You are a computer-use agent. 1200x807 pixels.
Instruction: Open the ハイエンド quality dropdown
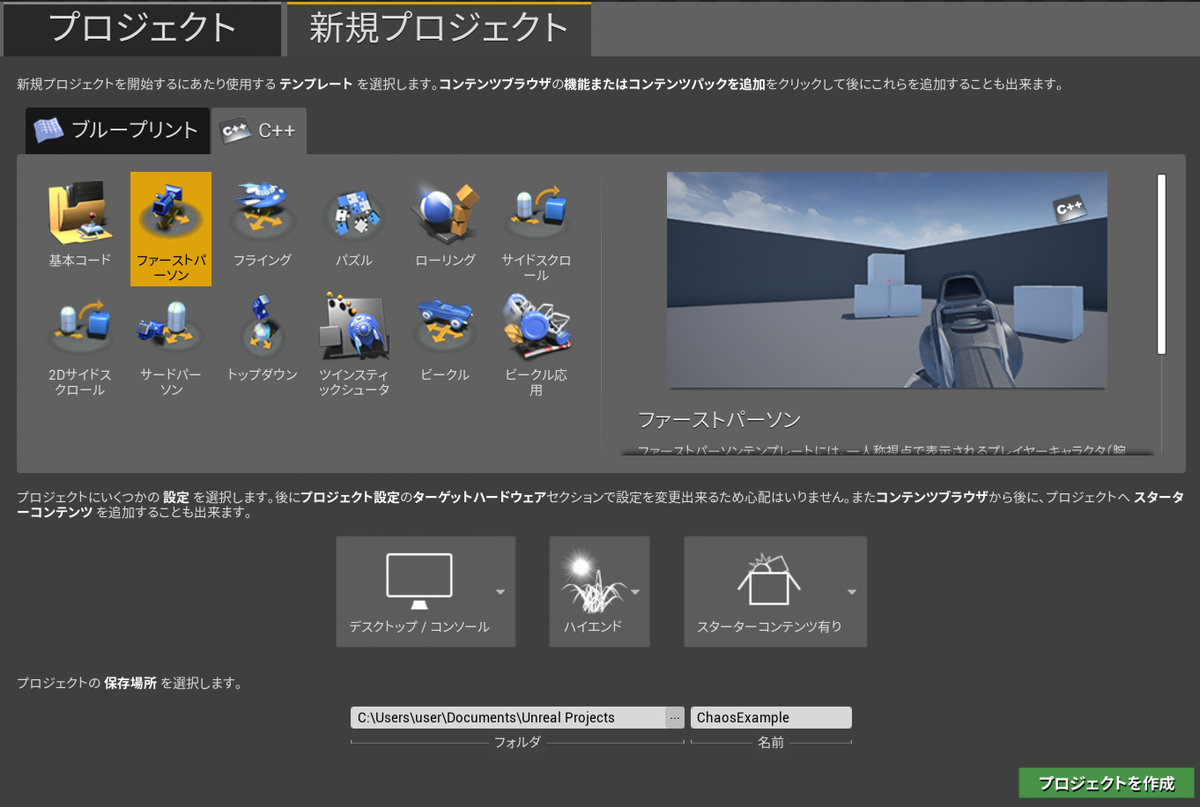(x=599, y=591)
